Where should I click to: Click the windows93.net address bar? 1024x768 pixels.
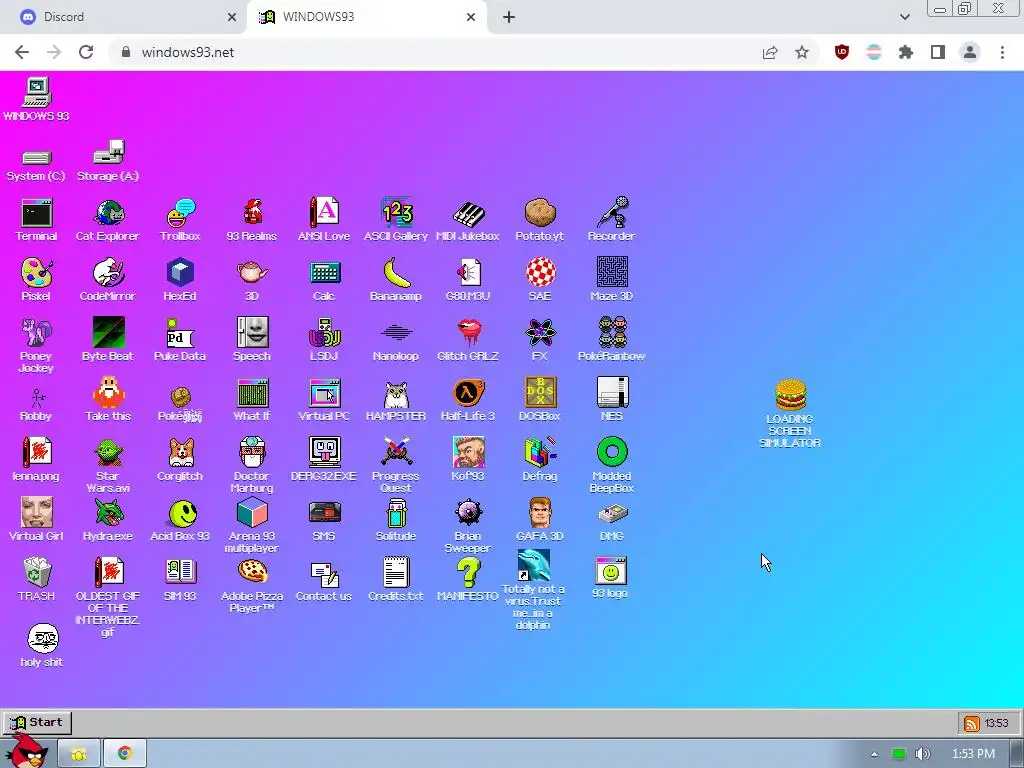(x=431, y=52)
